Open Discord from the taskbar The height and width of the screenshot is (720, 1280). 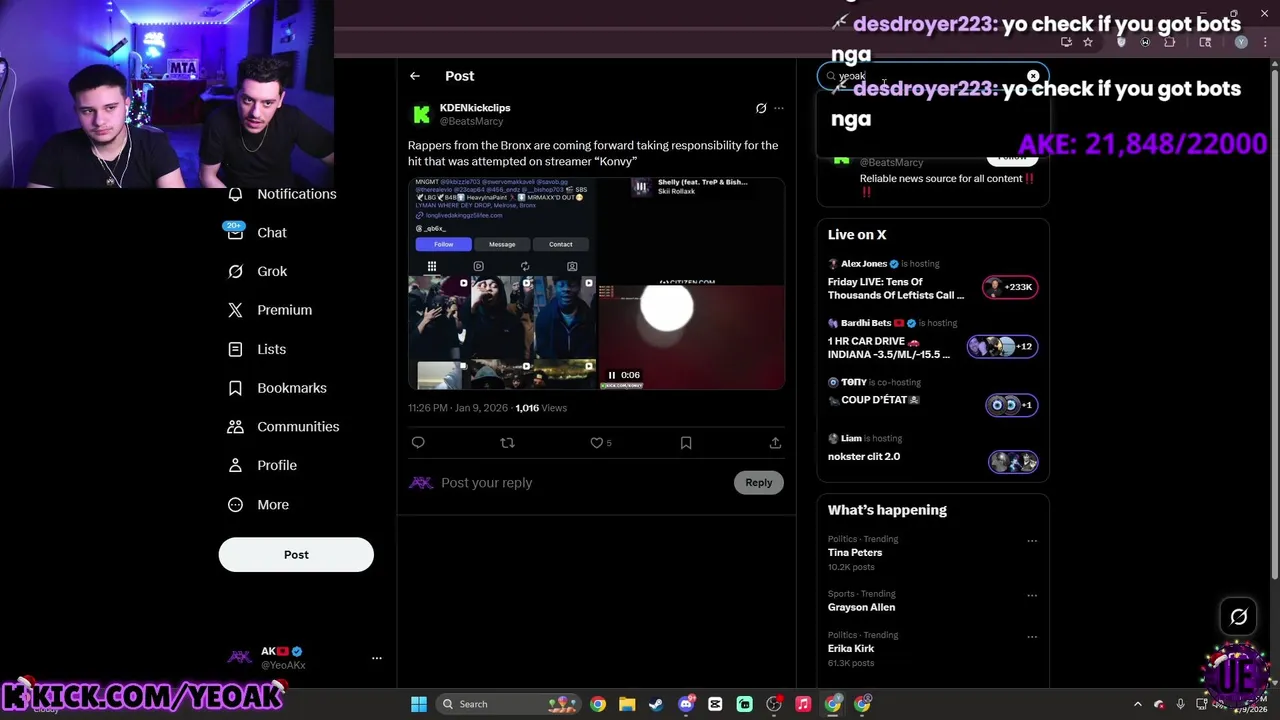[x=686, y=704]
